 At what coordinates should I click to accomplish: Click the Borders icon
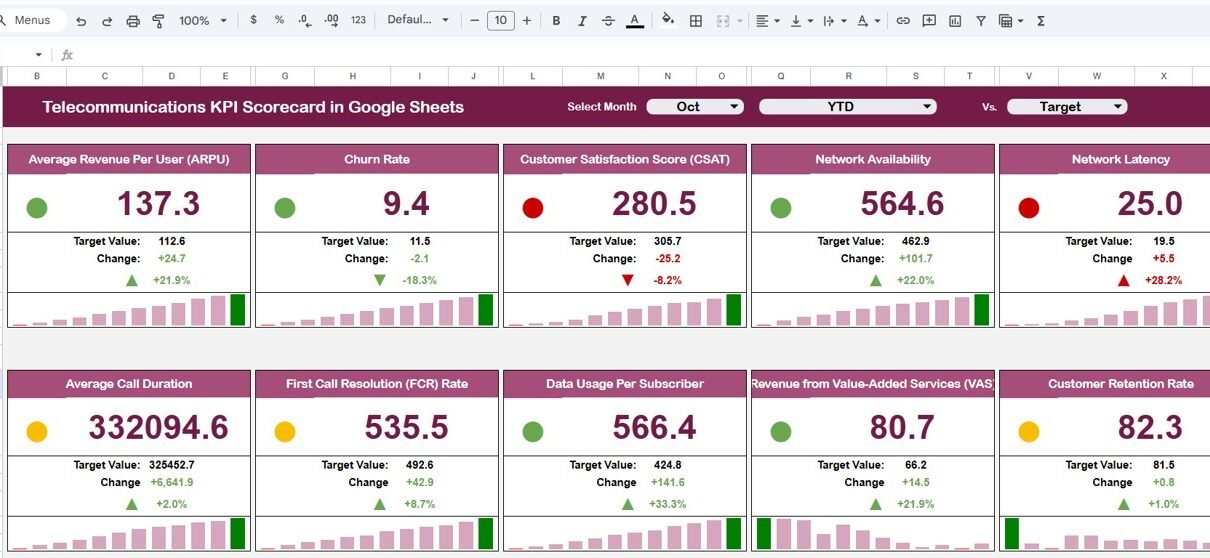click(696, 20)
